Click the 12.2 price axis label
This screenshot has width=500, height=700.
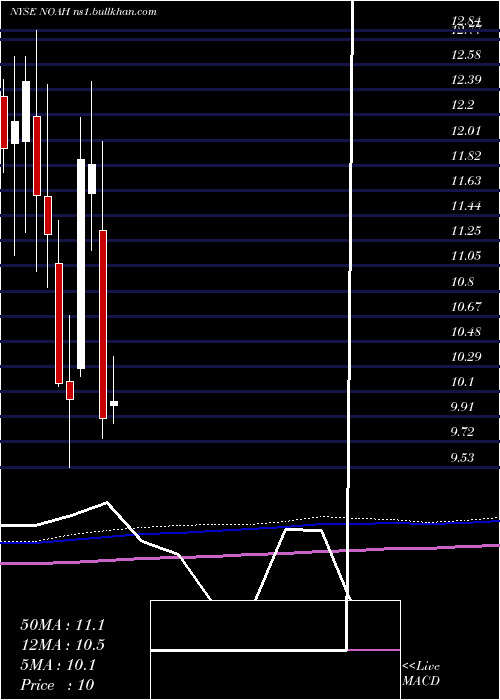(x=463, y=106)
